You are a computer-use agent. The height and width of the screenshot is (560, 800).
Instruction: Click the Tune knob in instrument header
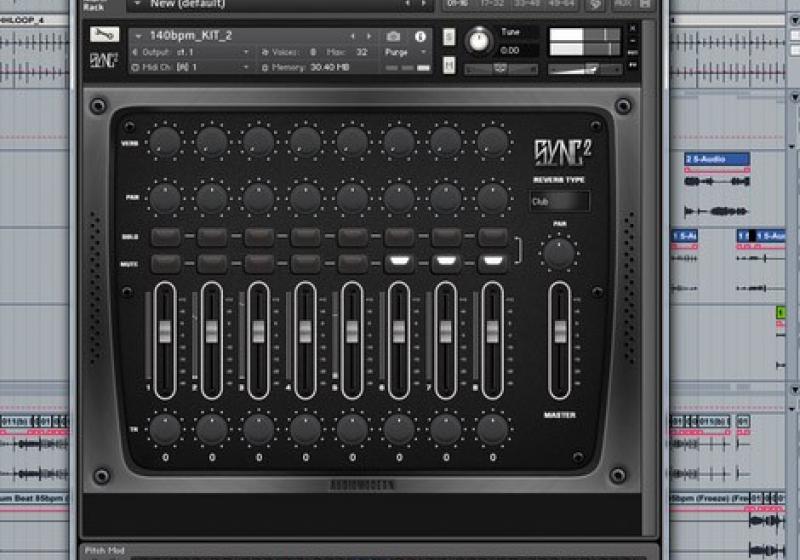tap(479, 41)
